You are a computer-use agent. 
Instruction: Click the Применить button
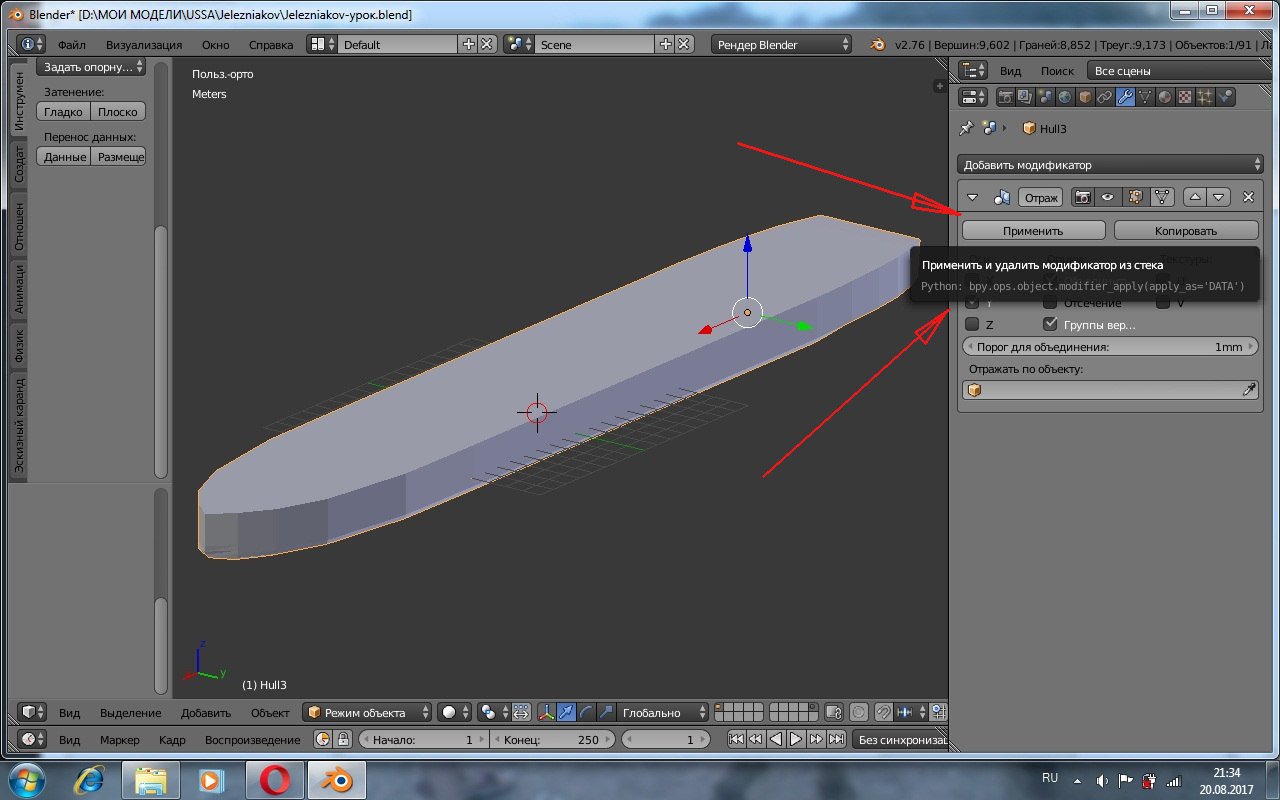(1033, 230)
